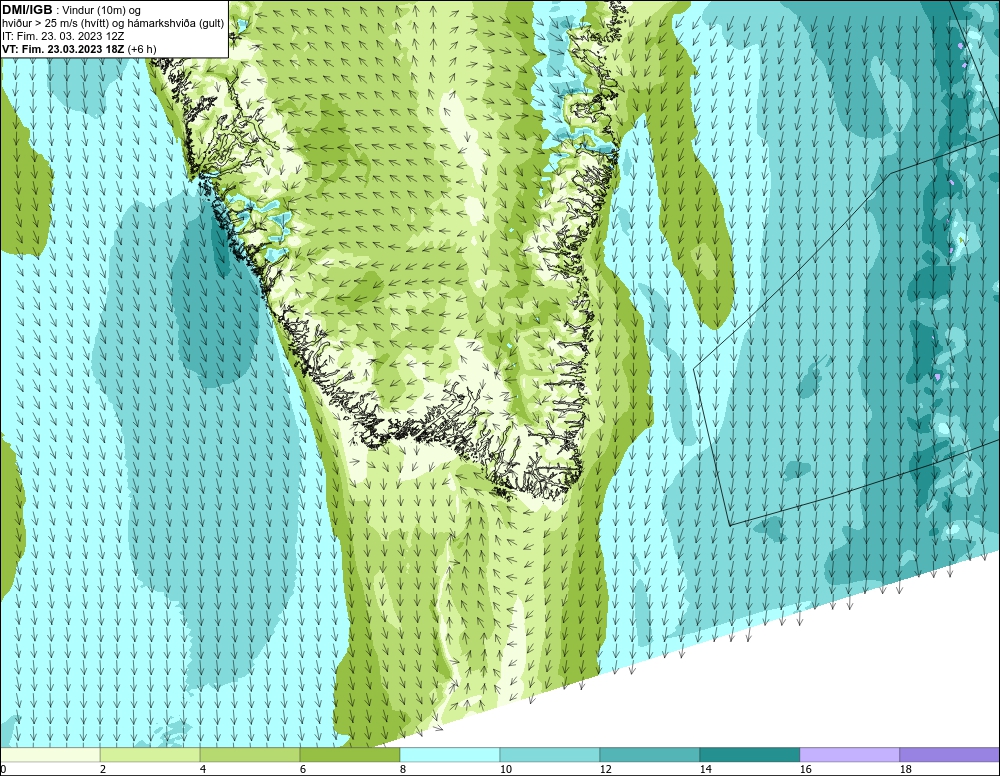The width and height of the screenshot is (1000, 776).
Task: Click the scale label '4'
Action: (x=203, y=769)
